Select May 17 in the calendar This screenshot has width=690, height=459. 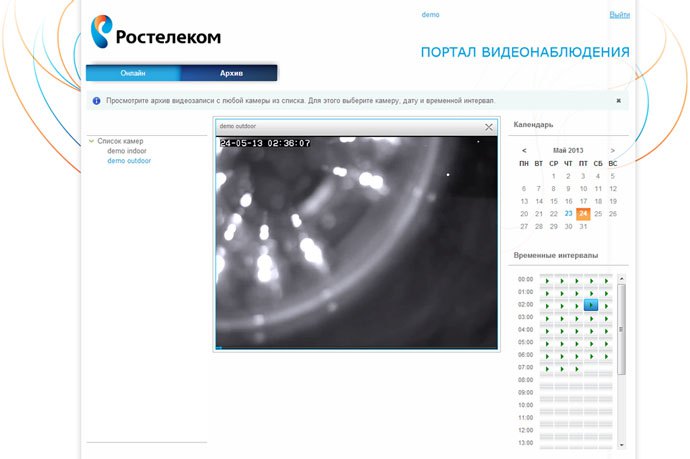583,201
